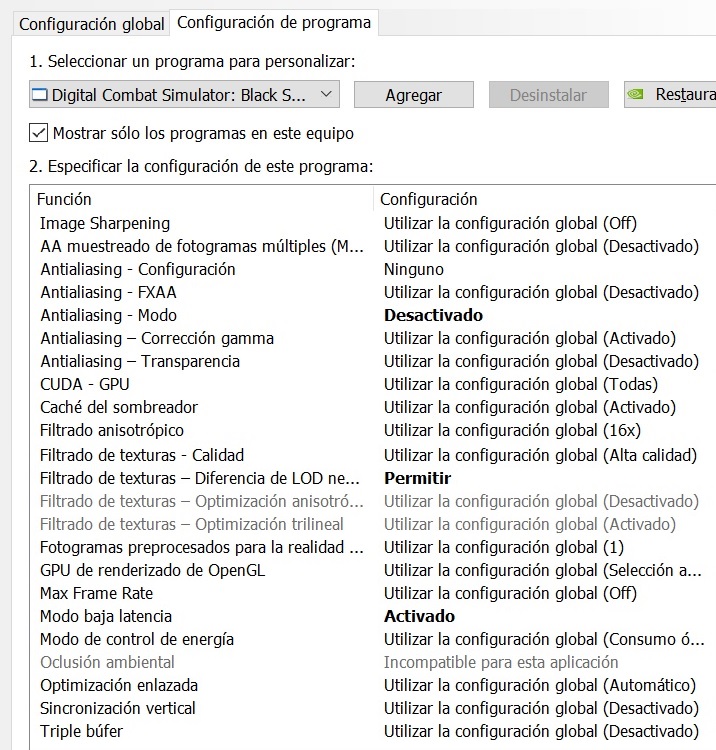Screen dimensions: 716x750
Task: Click the Configuración column header
Action: click(x=545, y=199)
